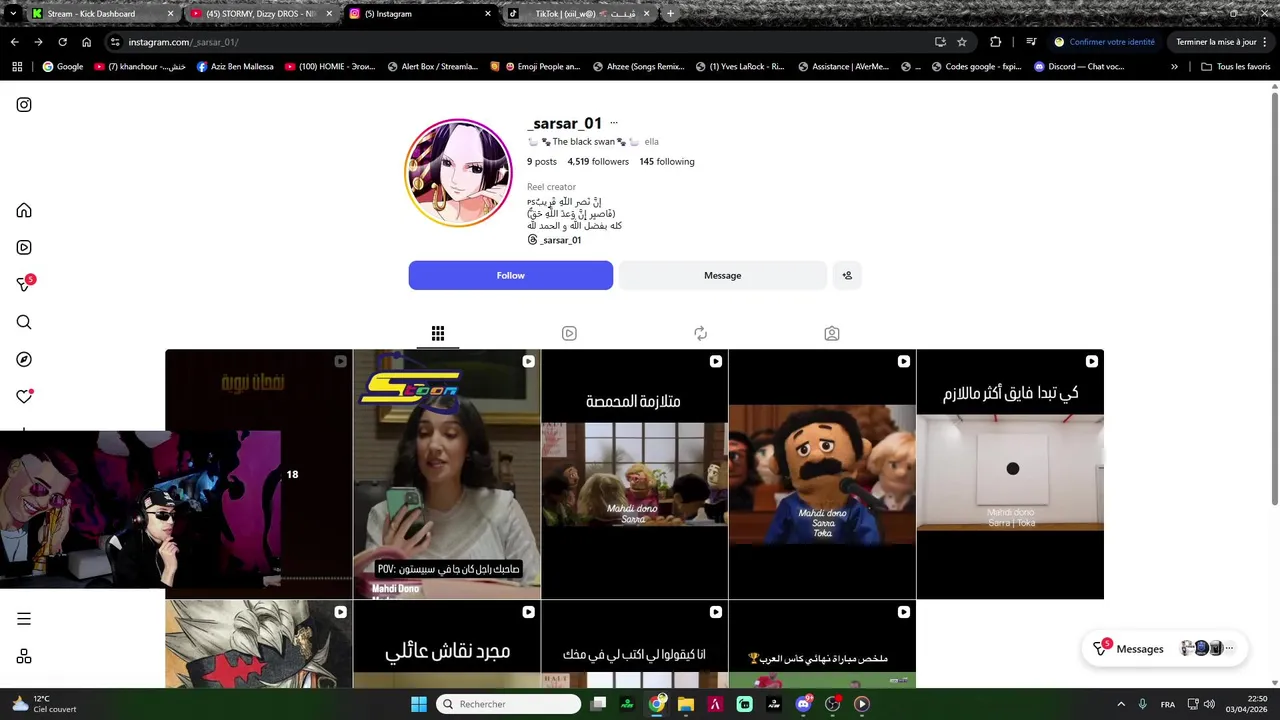Open the متلازمة المحمصة reel
Screen dimensions: 1280x720
(634, 475)
